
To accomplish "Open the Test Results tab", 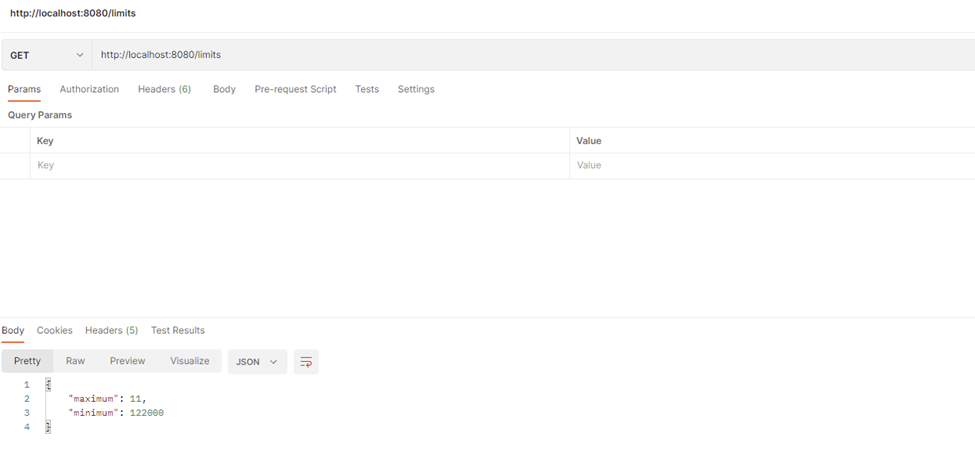I will tap(178, 330).
